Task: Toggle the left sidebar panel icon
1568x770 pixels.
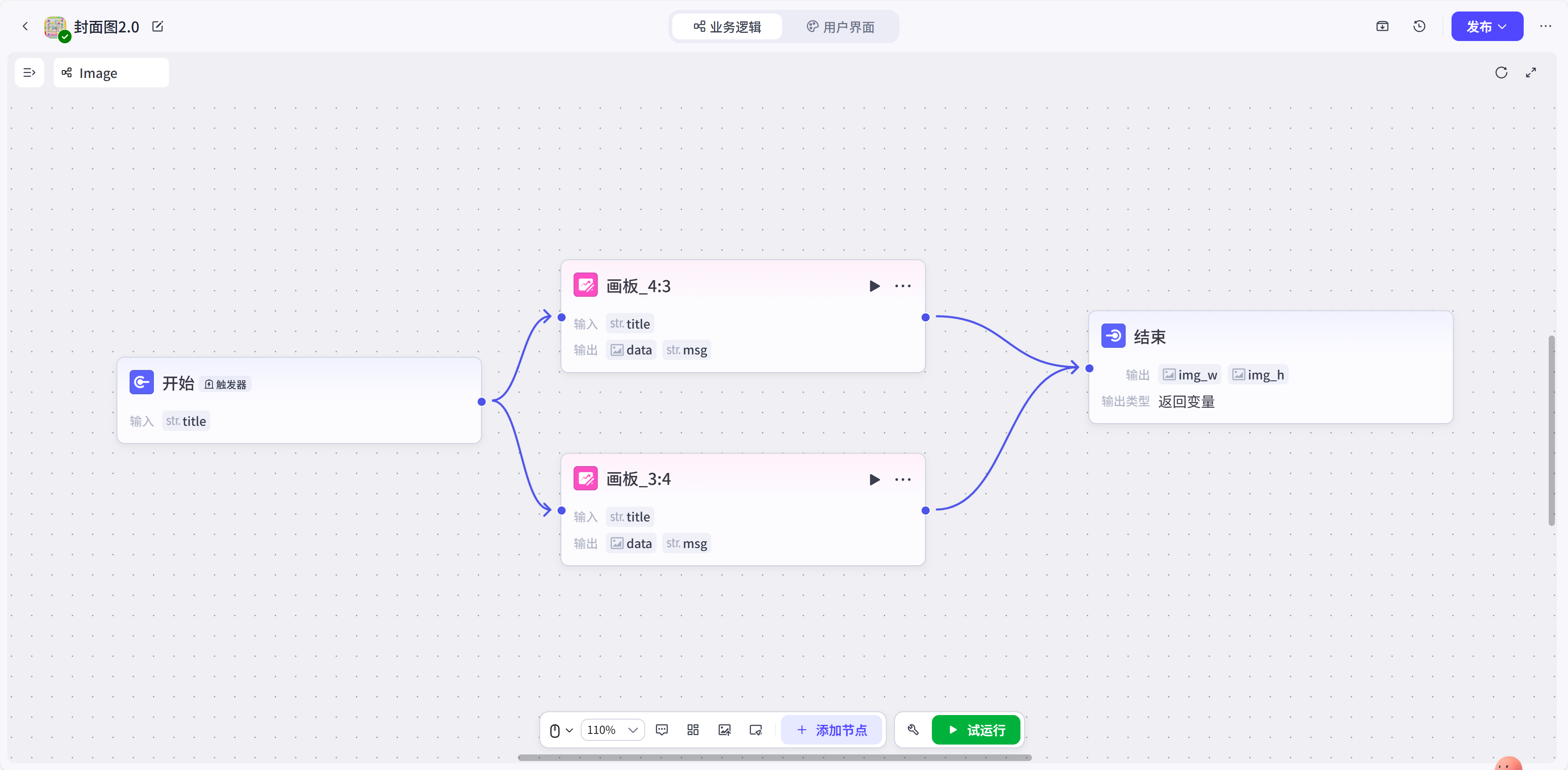Action: (x=29, y=73)
